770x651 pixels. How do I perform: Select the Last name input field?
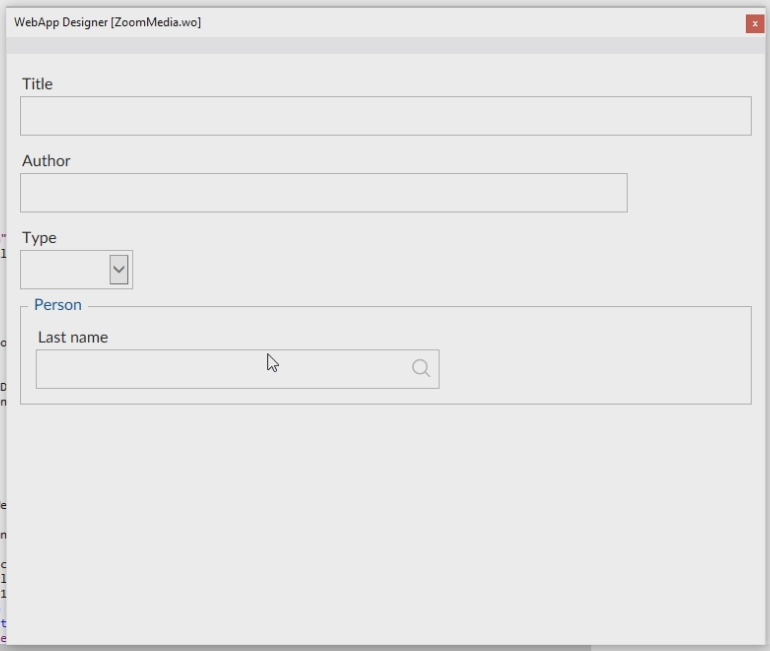(220, 369)
